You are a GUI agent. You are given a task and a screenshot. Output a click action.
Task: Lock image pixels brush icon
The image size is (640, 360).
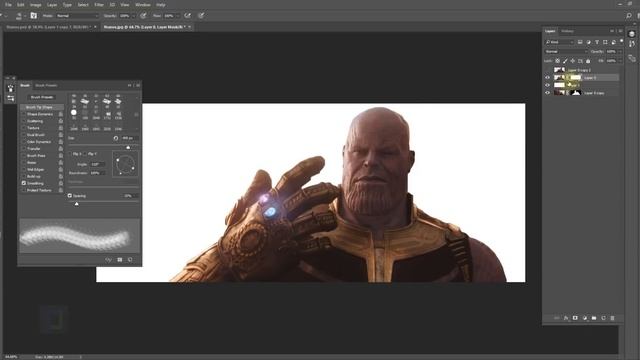565,61
